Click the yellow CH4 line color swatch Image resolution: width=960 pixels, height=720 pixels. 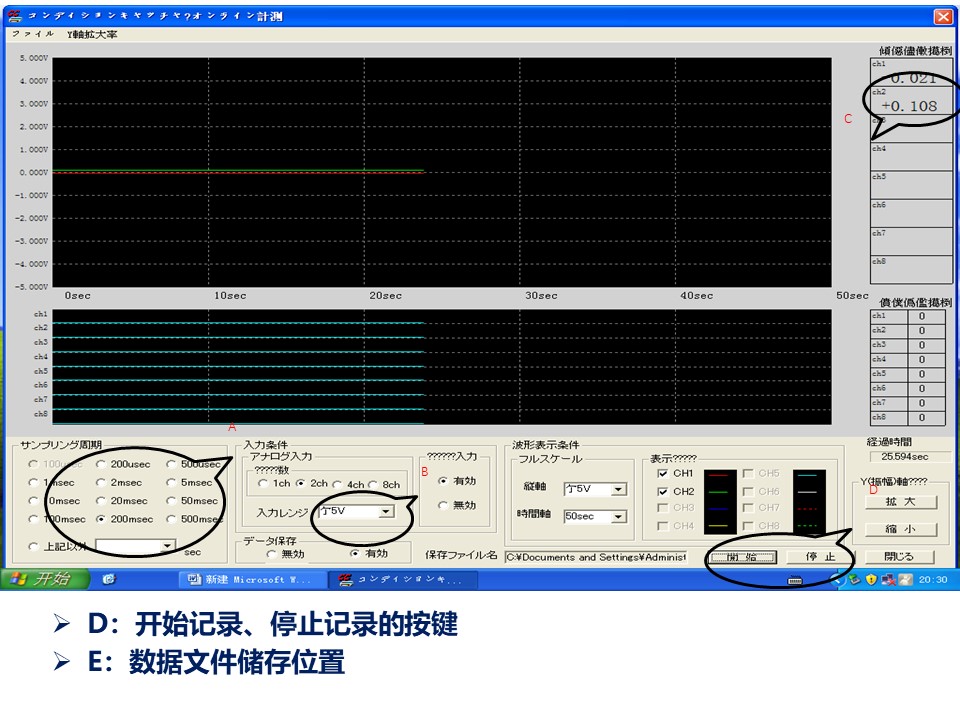[x=719, y=525]
